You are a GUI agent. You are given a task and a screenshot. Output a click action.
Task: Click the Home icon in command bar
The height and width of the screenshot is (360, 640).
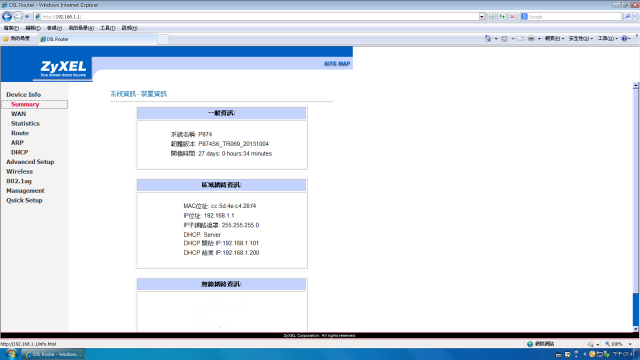[488, 38]
